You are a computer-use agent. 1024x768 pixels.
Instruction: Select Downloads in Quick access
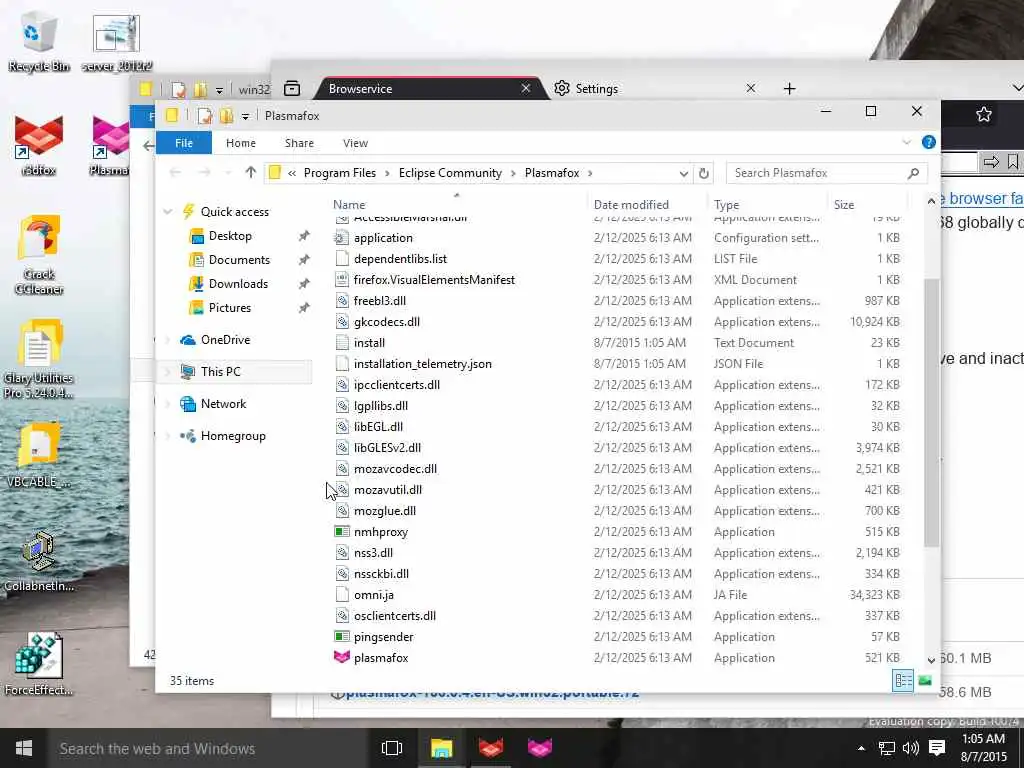(x=238, y=284)
